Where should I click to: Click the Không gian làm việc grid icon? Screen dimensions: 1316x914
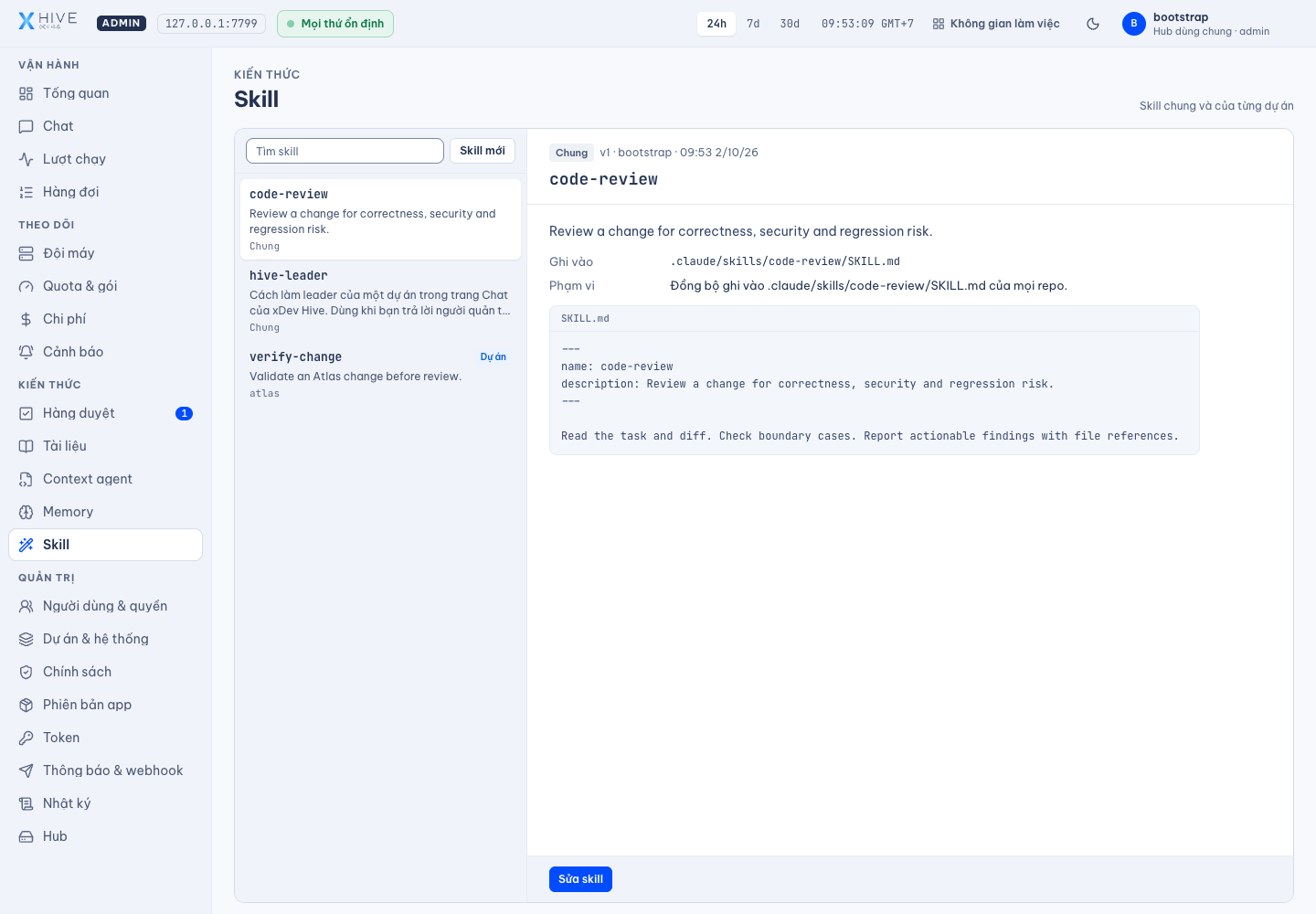point(939,24)
